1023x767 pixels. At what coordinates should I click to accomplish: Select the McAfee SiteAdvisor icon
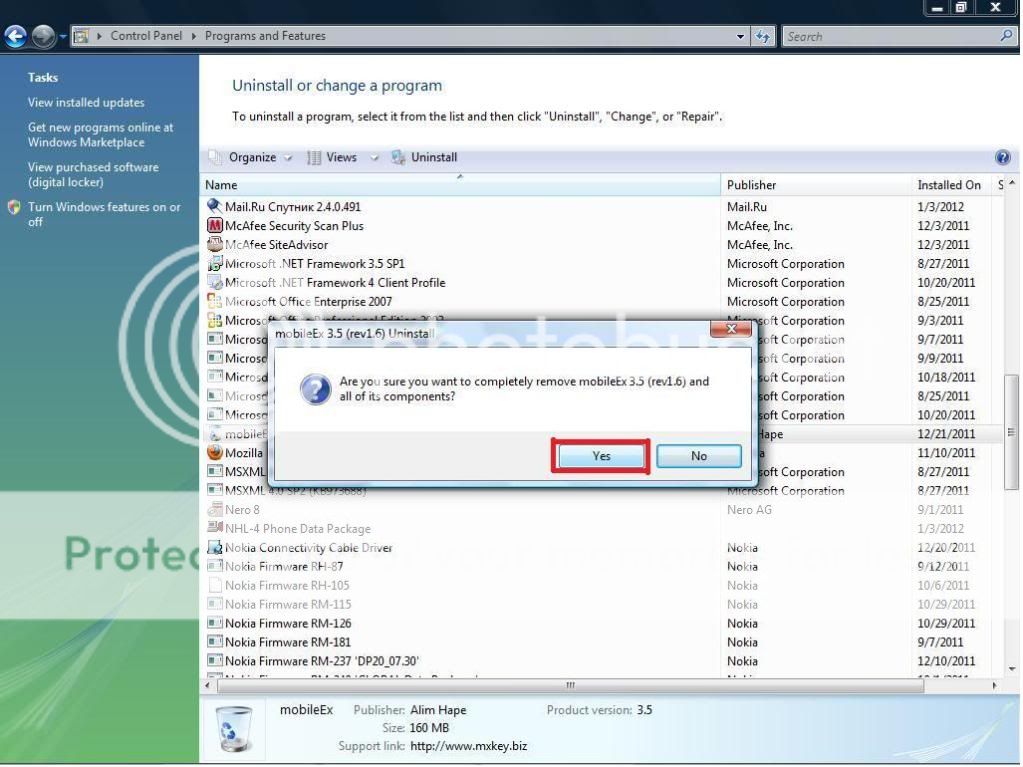point(214,245)
